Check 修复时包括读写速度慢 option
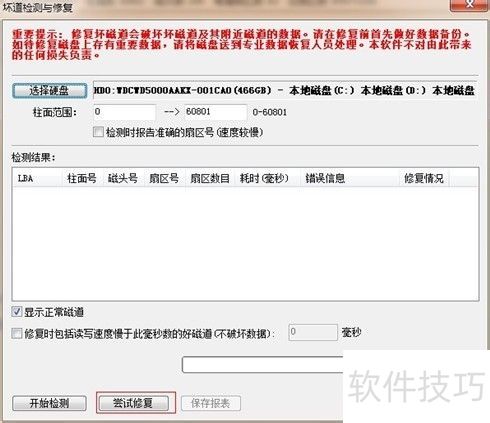 (17, 333)
